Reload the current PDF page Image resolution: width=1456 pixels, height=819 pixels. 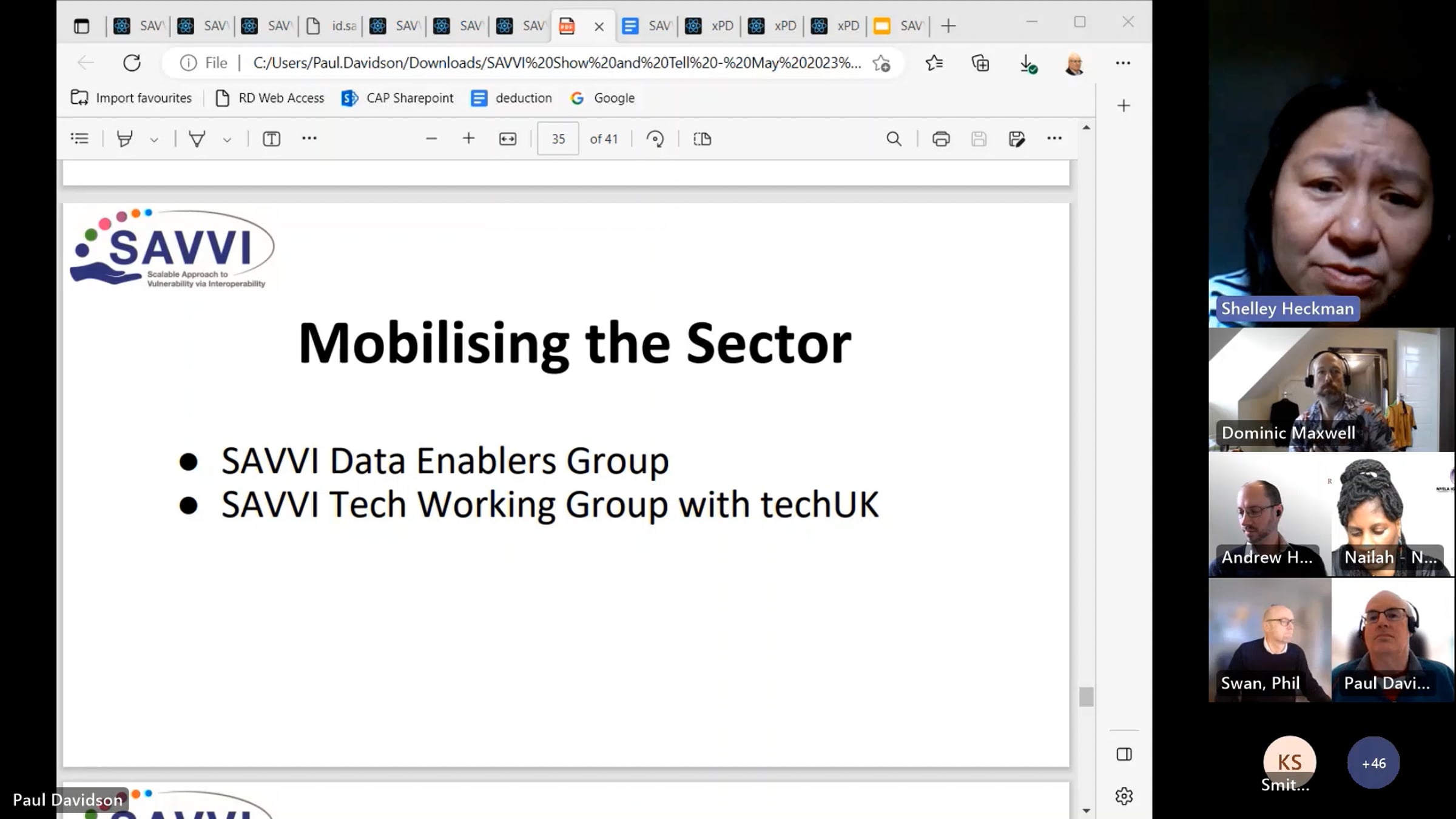(x=132, y=63)
